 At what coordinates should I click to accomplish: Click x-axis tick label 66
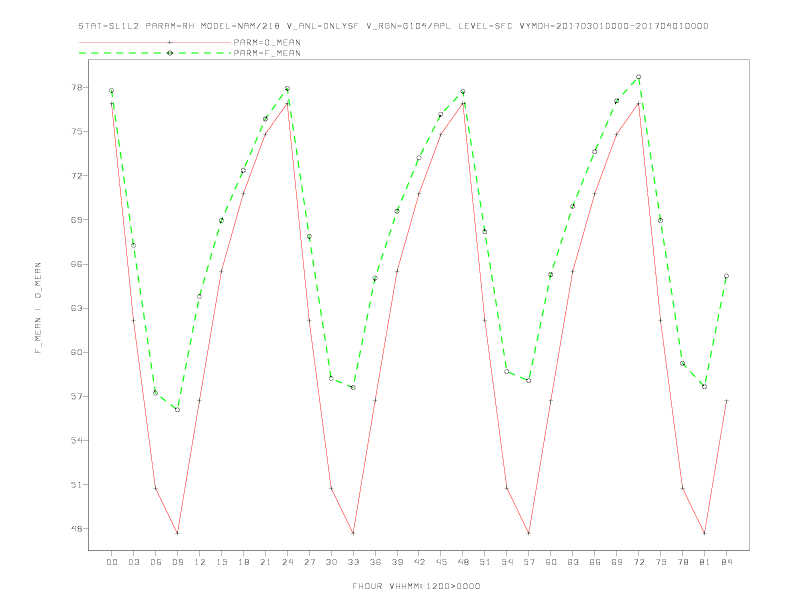click(x=595, y=562)
